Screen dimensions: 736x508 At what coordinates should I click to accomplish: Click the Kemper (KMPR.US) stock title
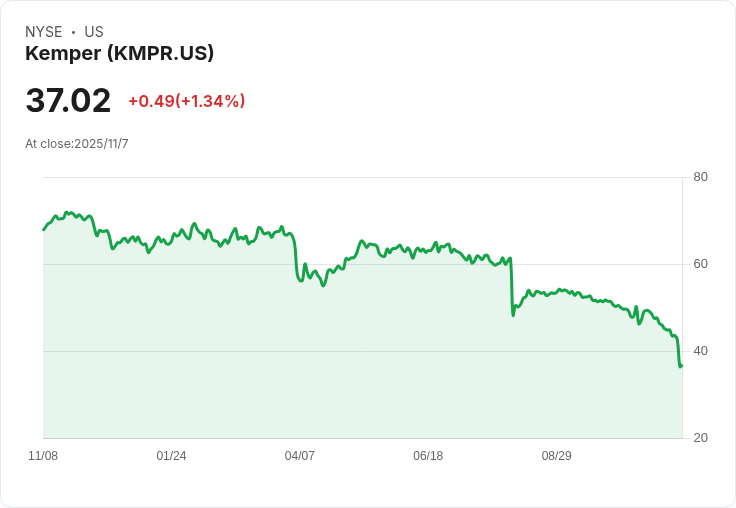click(x=119, y=53)
